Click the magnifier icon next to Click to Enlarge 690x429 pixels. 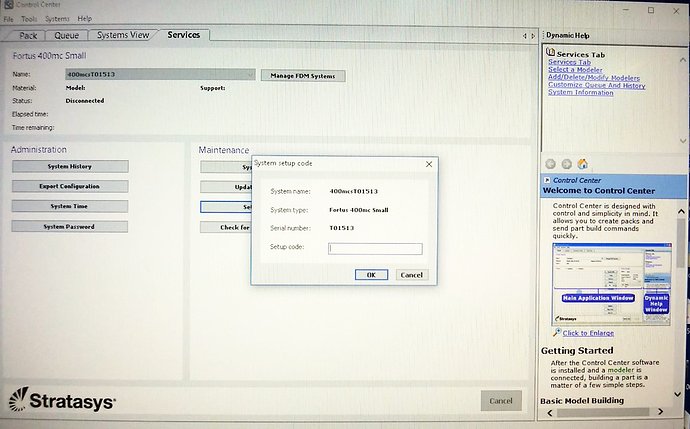[x=557, y=332]
